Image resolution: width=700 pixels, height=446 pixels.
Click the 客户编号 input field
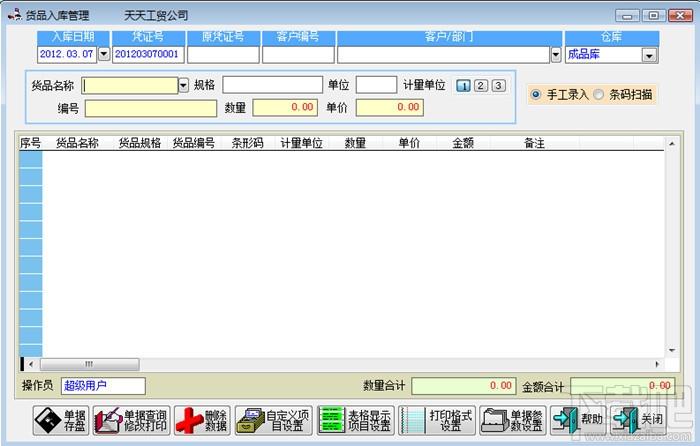[x=298, y=55]
